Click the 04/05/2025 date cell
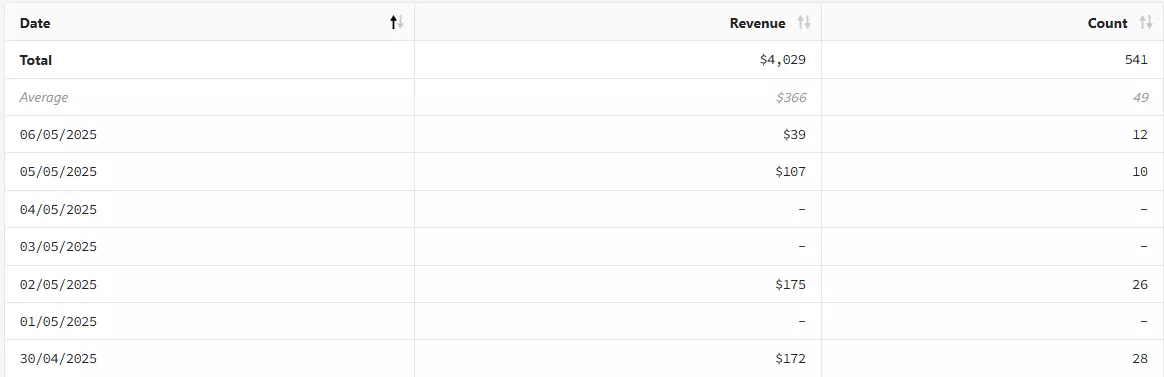The height and width of the screenshot is (377, 1164). click(58, 210)
